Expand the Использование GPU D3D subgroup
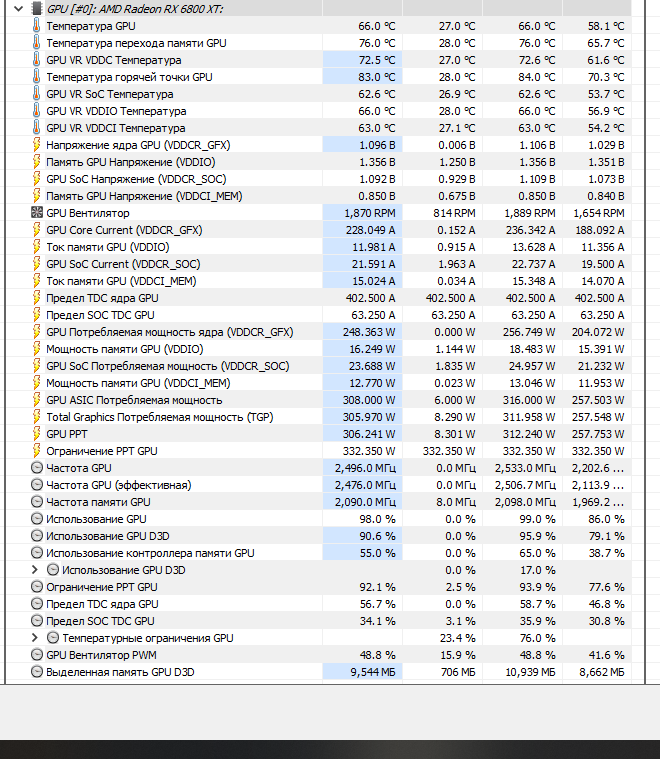 (34, 570)
